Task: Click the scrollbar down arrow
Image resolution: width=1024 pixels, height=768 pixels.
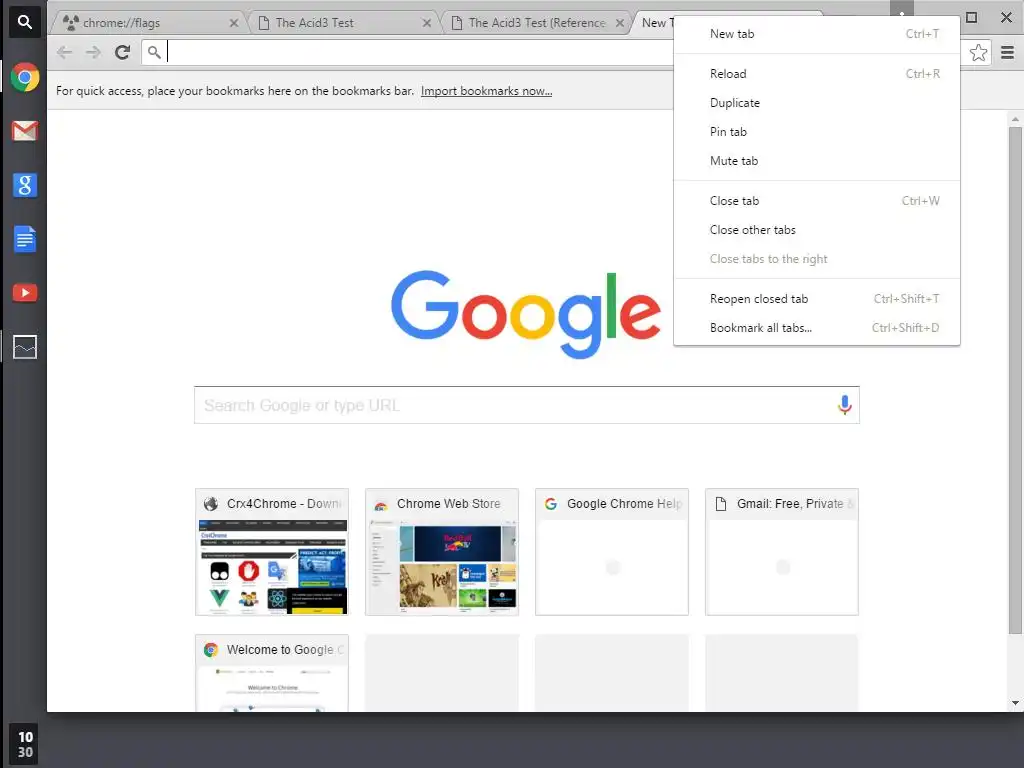Action: [1015, 703]
